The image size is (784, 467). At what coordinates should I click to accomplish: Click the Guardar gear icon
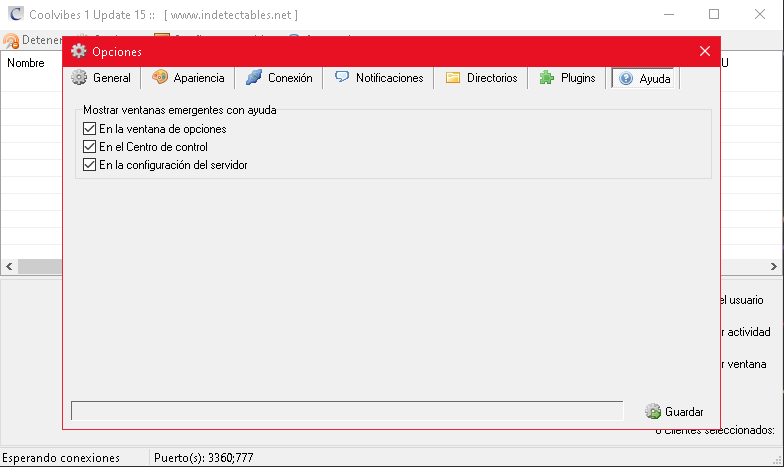pyautogui.click(x=654, y=411)
